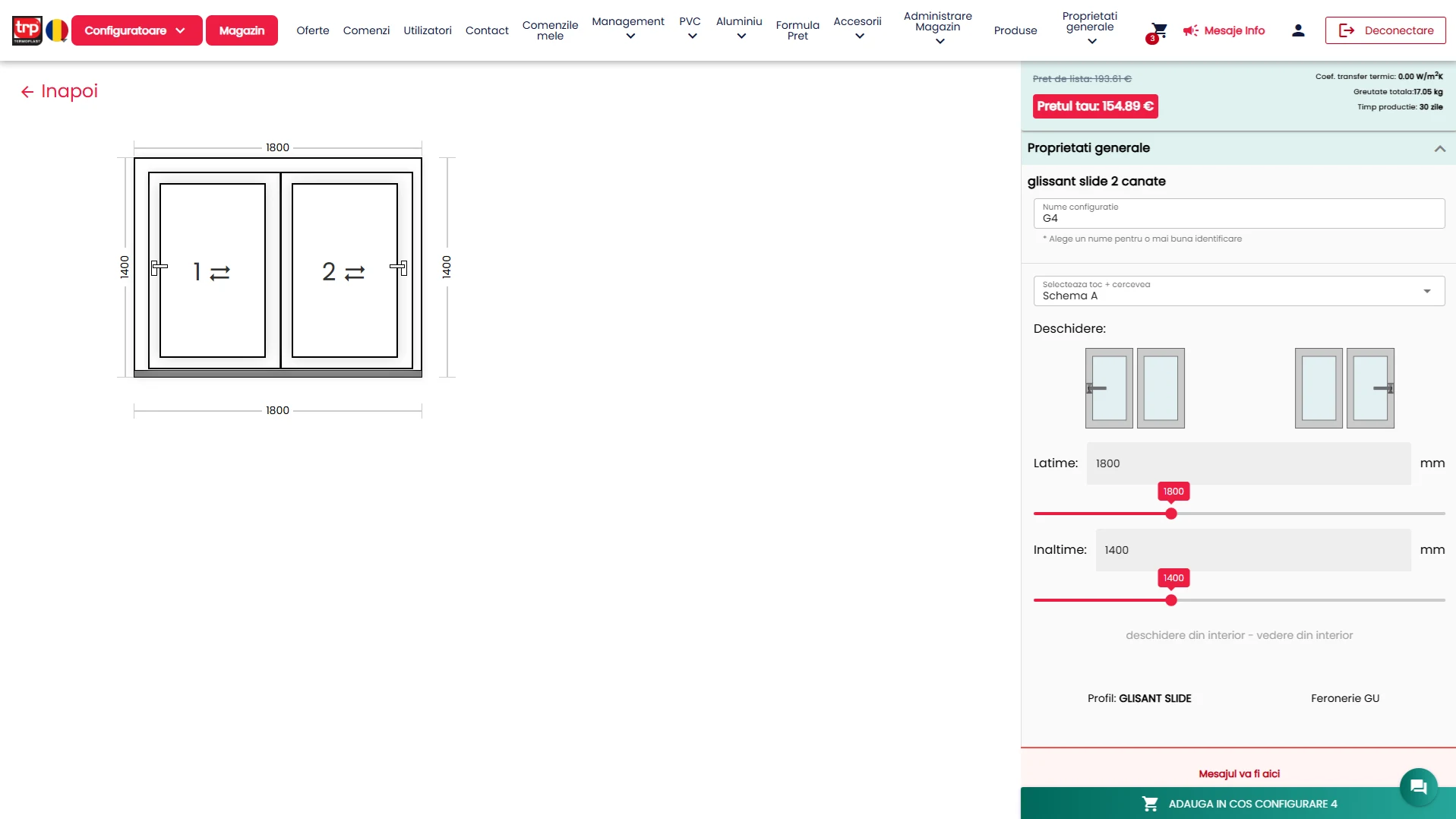The width and height of the screenshot is (1456, 819).
Task: Click the Pretul tau price badge
Action: pos(1095,106)
